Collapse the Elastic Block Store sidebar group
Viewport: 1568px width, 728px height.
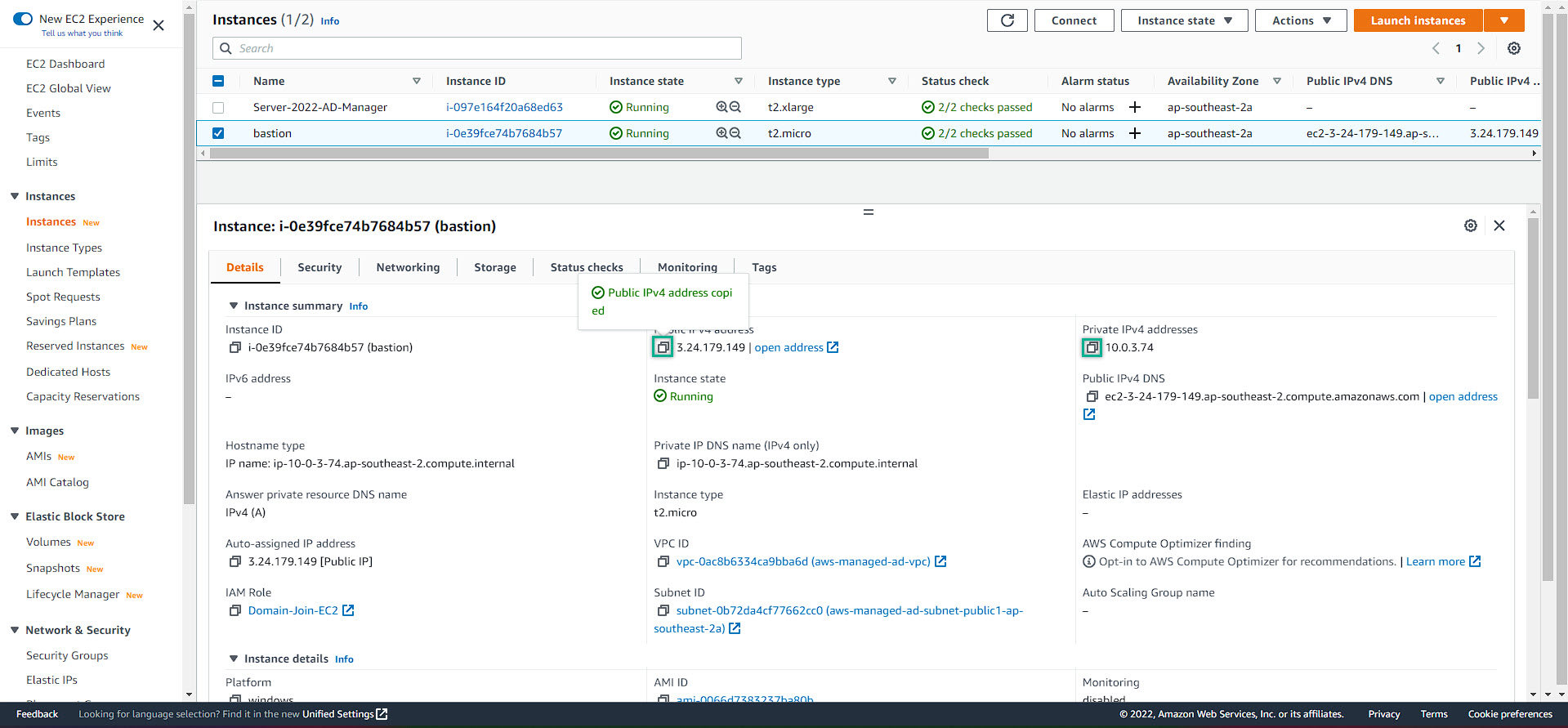point(15,516)
